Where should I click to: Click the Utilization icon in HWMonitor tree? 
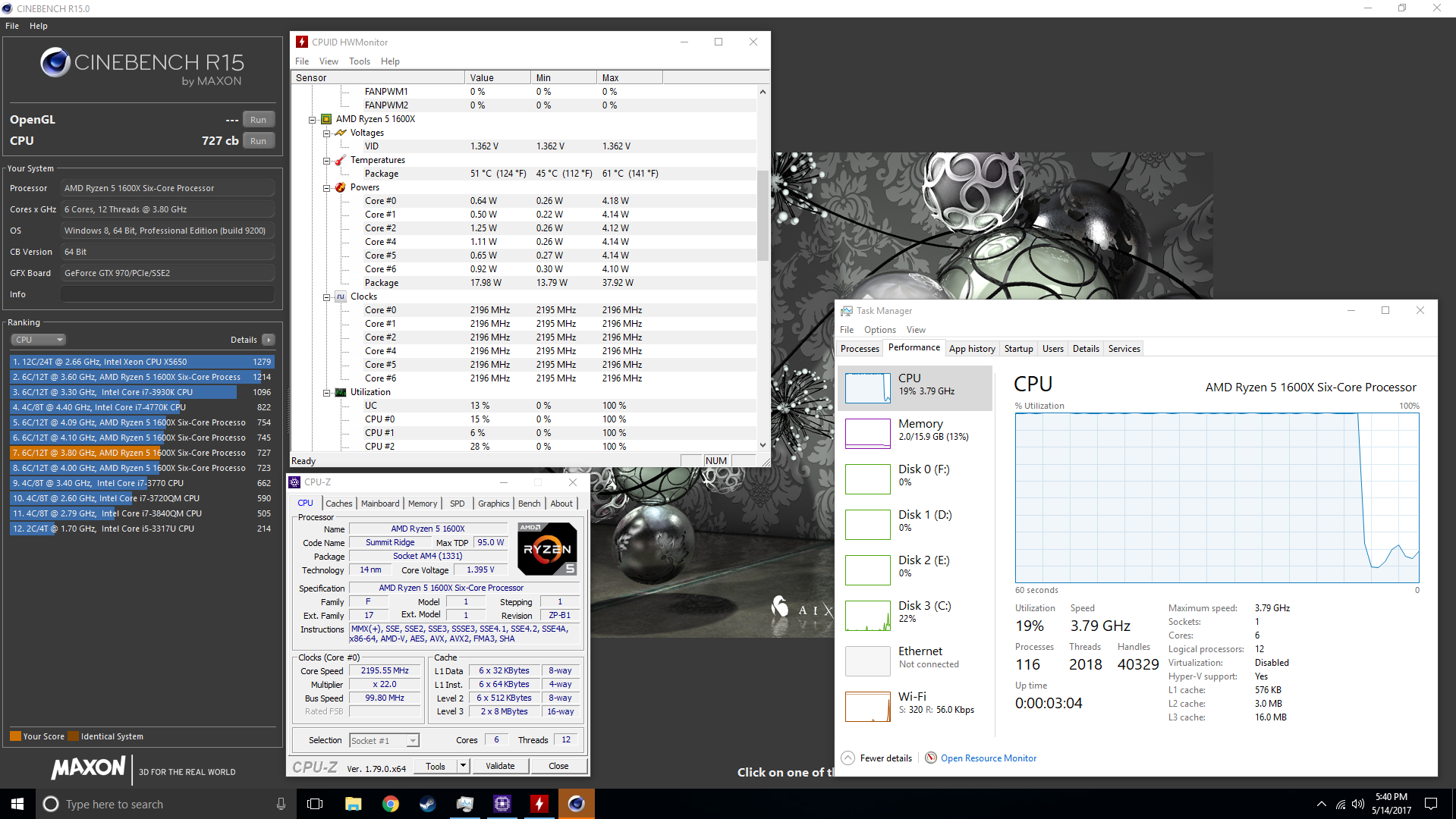(341, 392)
